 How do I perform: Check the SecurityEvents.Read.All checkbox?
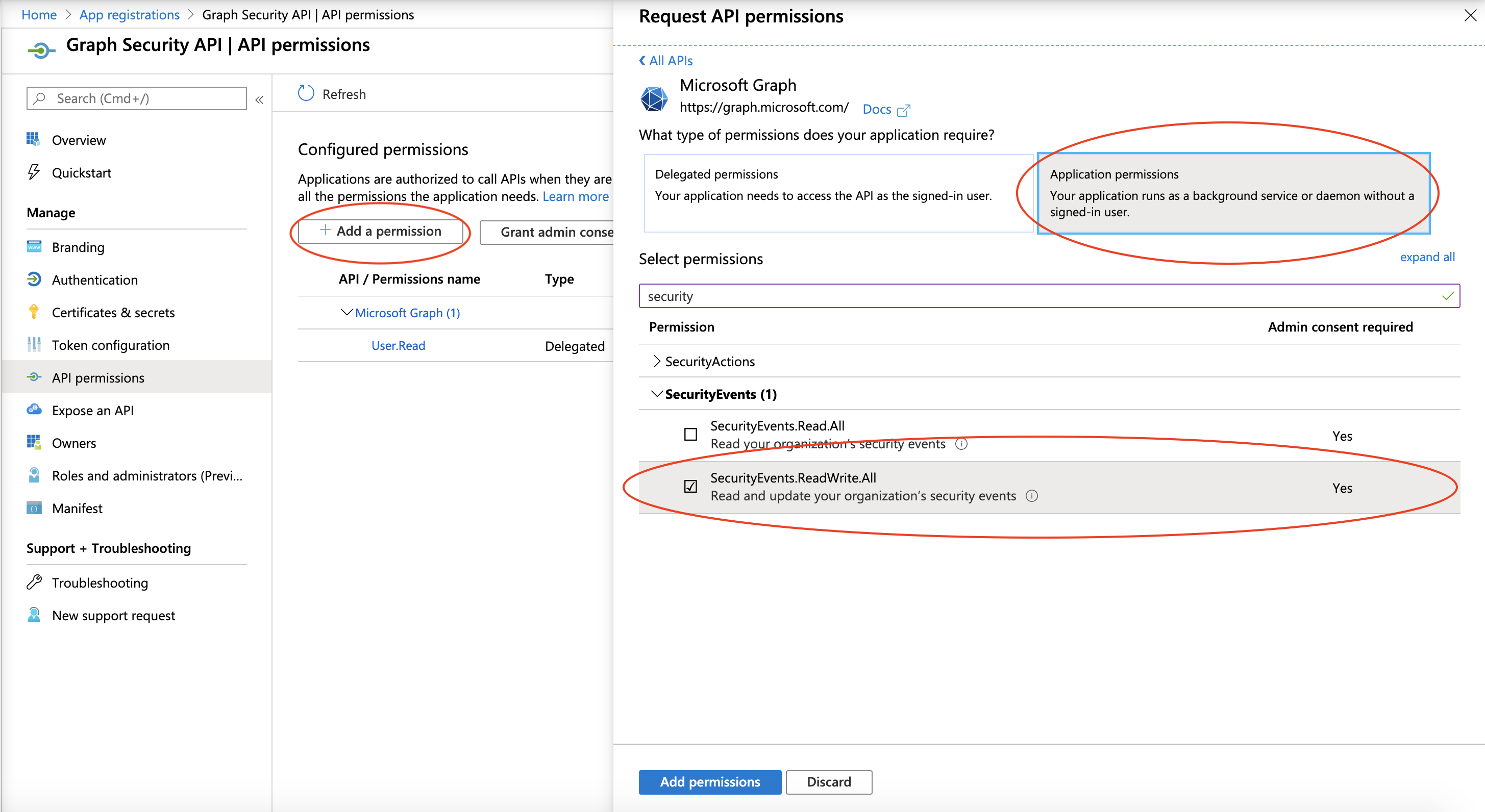690,435
